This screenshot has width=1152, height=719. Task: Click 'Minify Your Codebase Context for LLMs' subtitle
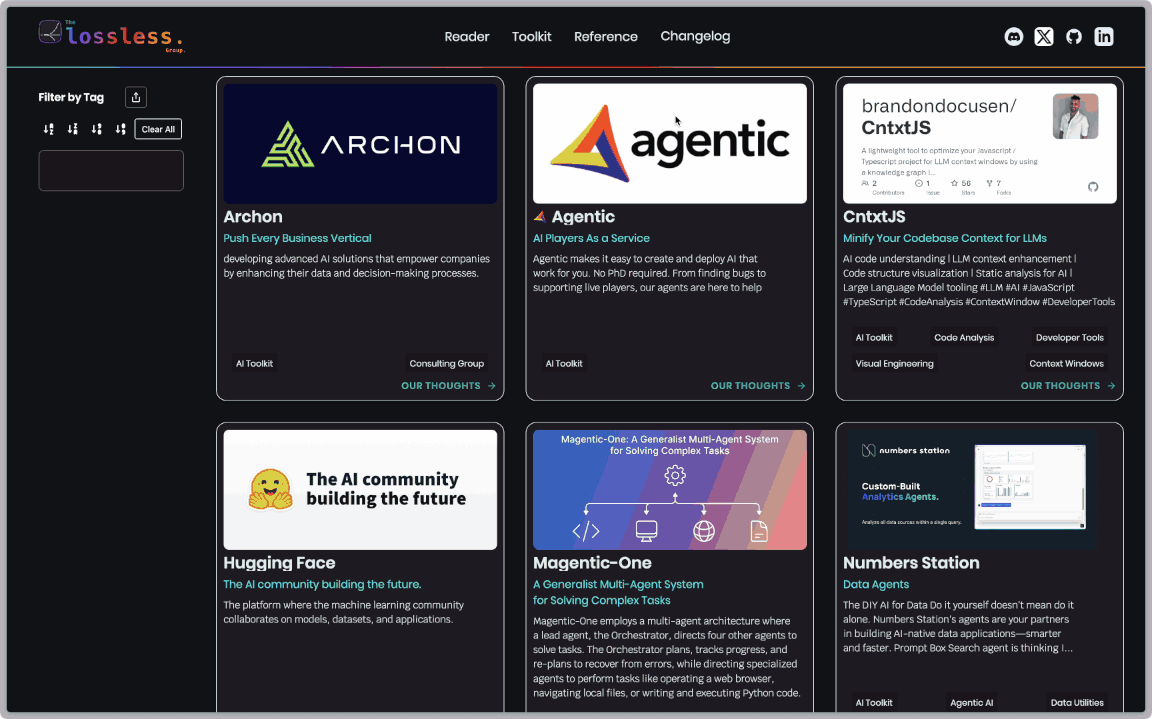coord(945,238)
